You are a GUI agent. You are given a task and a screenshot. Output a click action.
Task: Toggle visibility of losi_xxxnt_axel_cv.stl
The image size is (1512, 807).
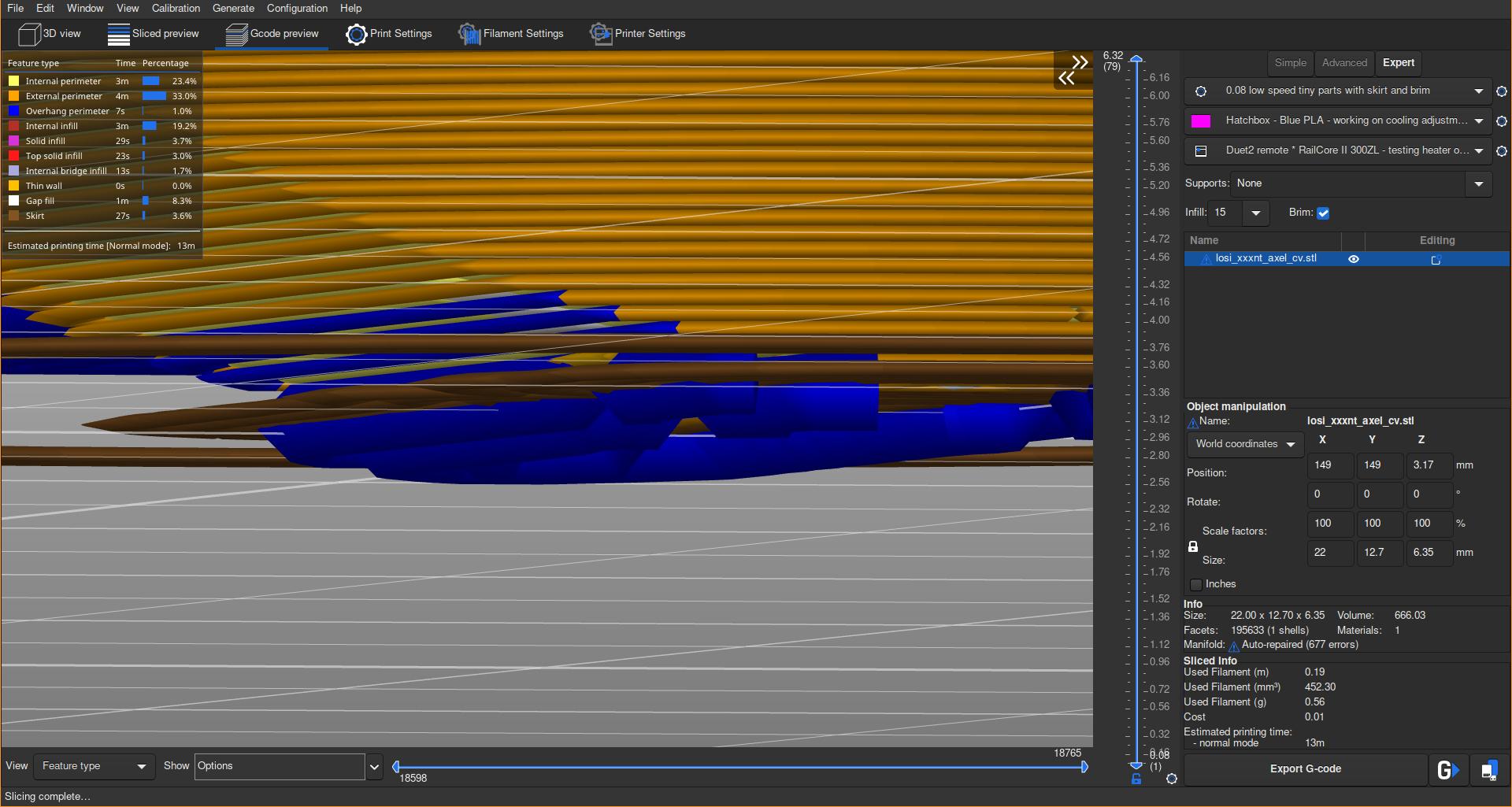click(x=1354, y=258)
